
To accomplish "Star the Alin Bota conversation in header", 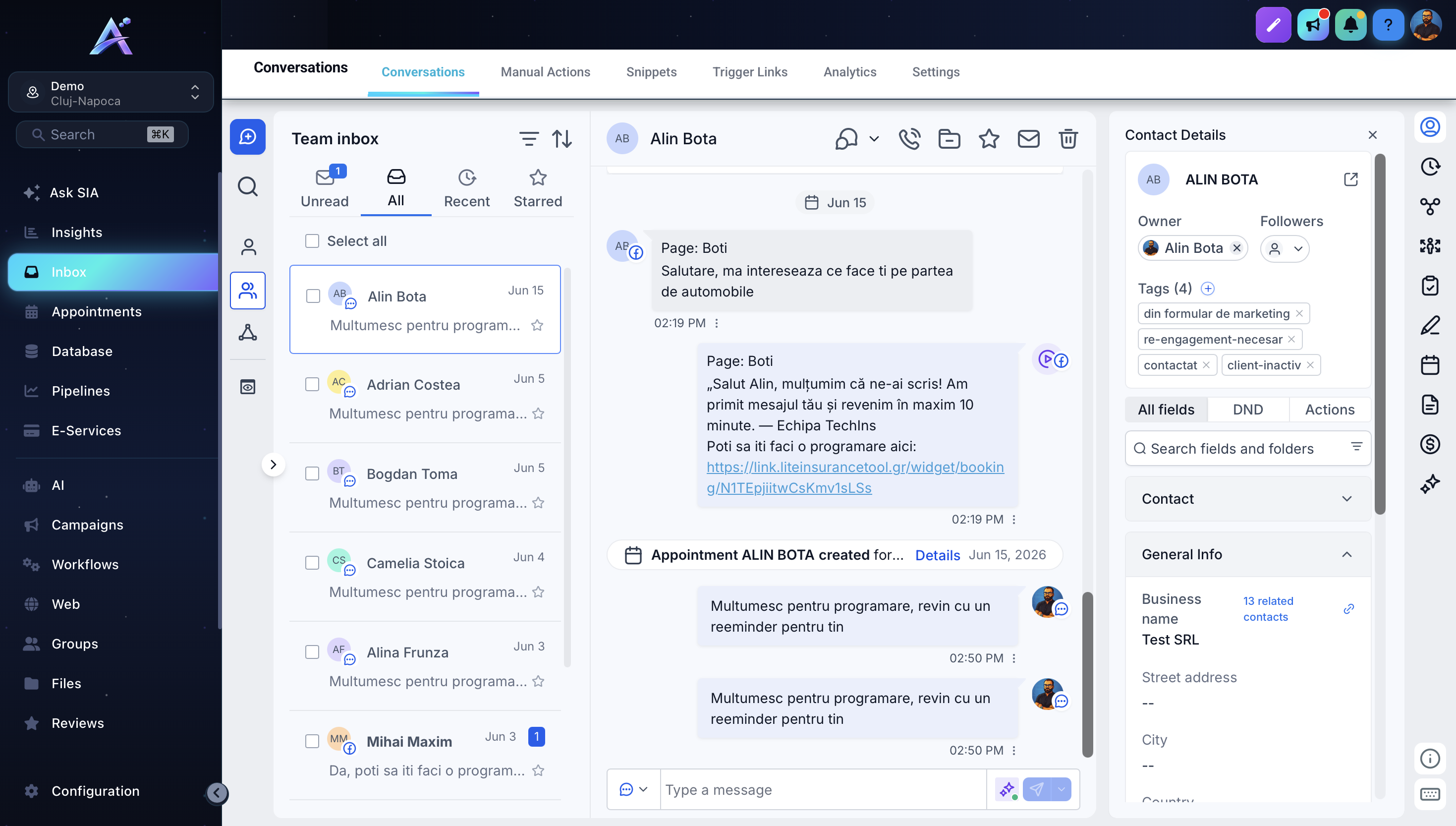I will [989, 138].
